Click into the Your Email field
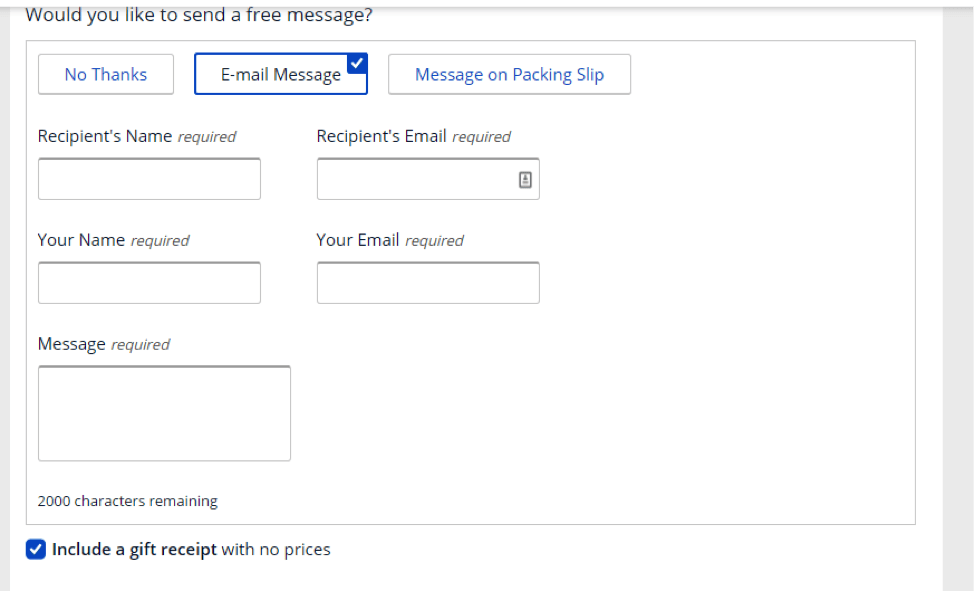Viewport: 974px width, 592px height. (428, 283)
